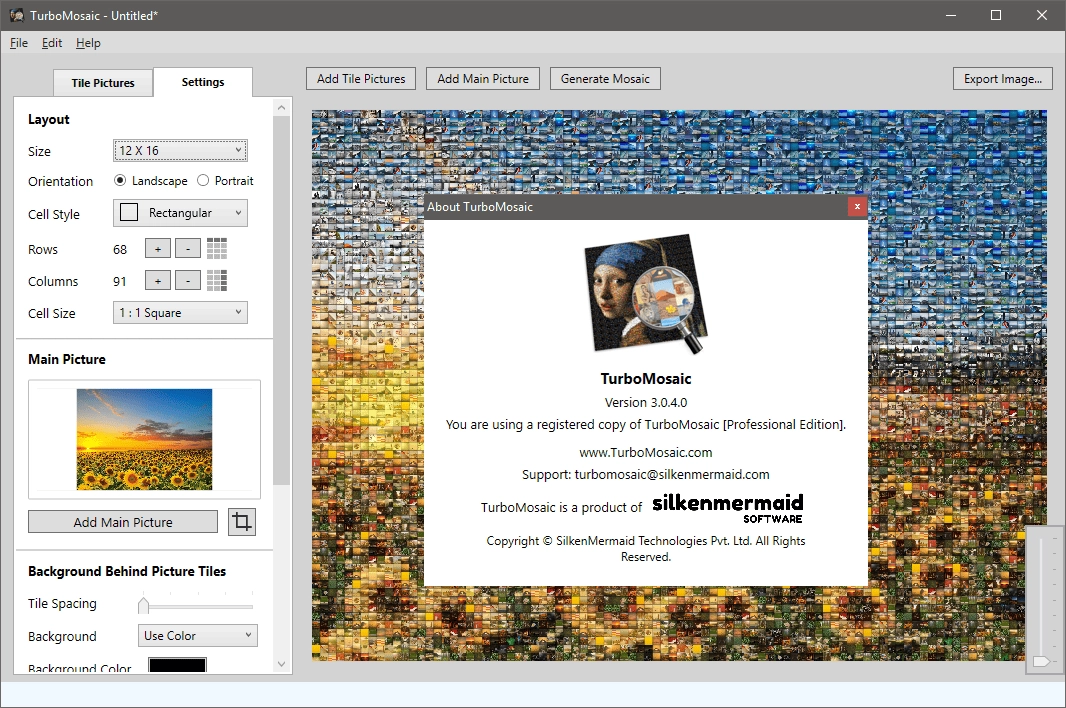Click the zoom slider handle at right edge
The image size is (1066, 708).
[1041, 661]
